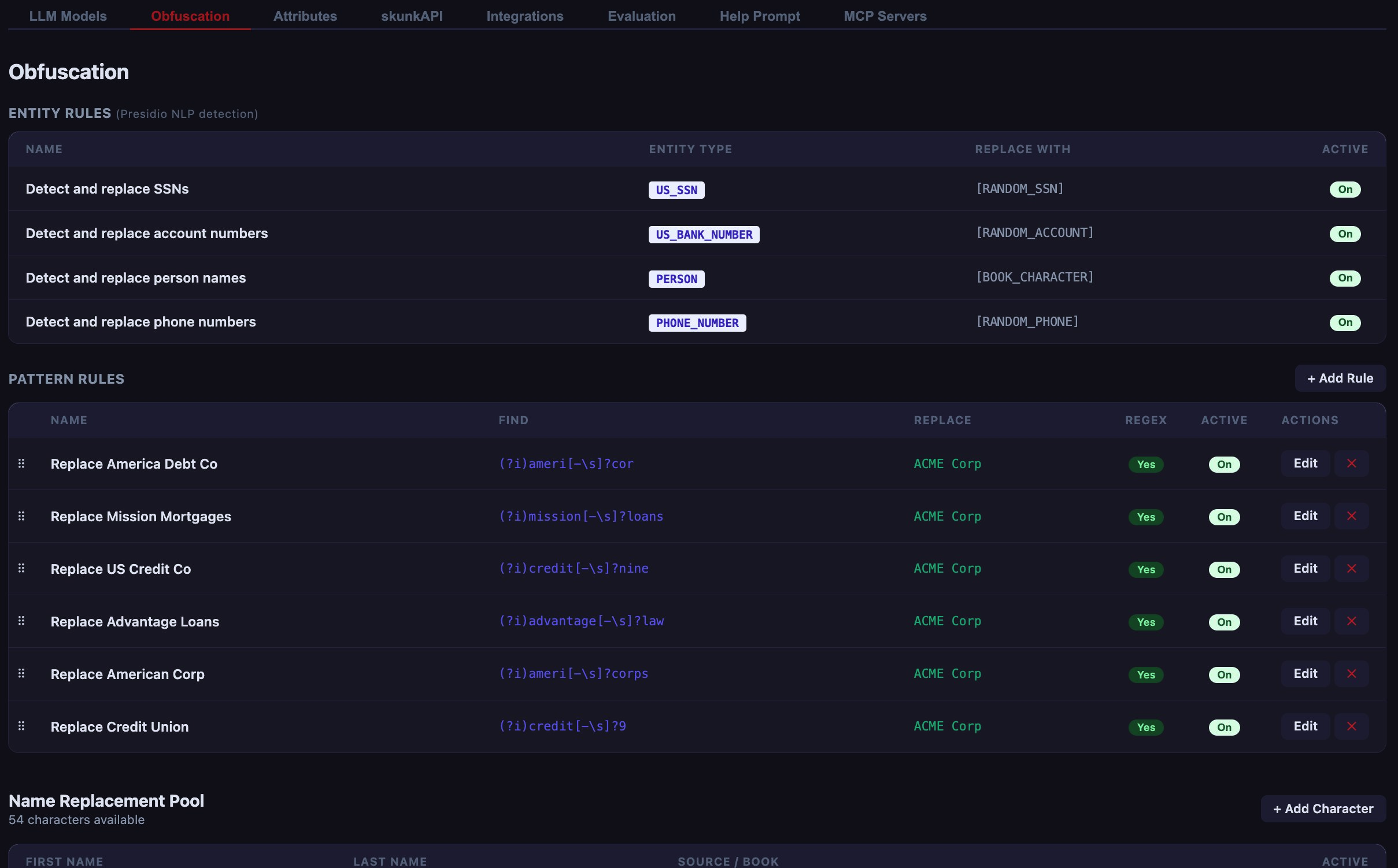Viewport: 1398px width, 868px height.
Task: Click drag handle of Replace Credit Union row
Action: (x=21, y=726)
